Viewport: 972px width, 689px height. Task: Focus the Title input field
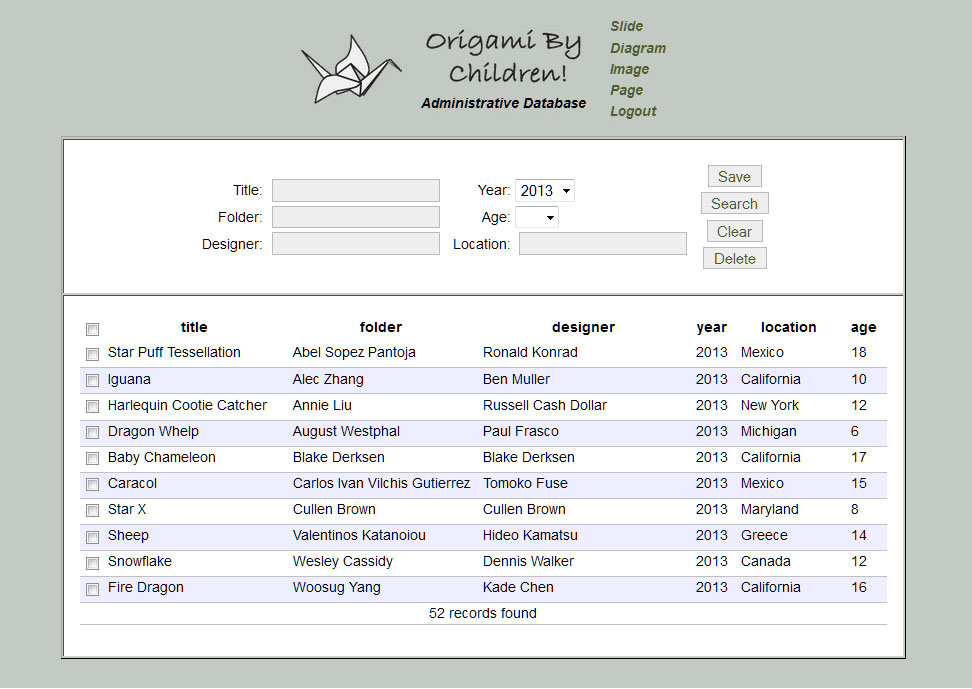[355, 191]
